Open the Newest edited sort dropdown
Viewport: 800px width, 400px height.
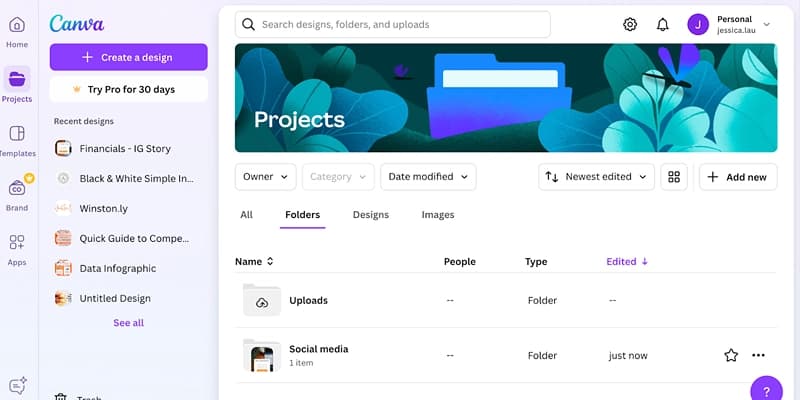(596, 177)
